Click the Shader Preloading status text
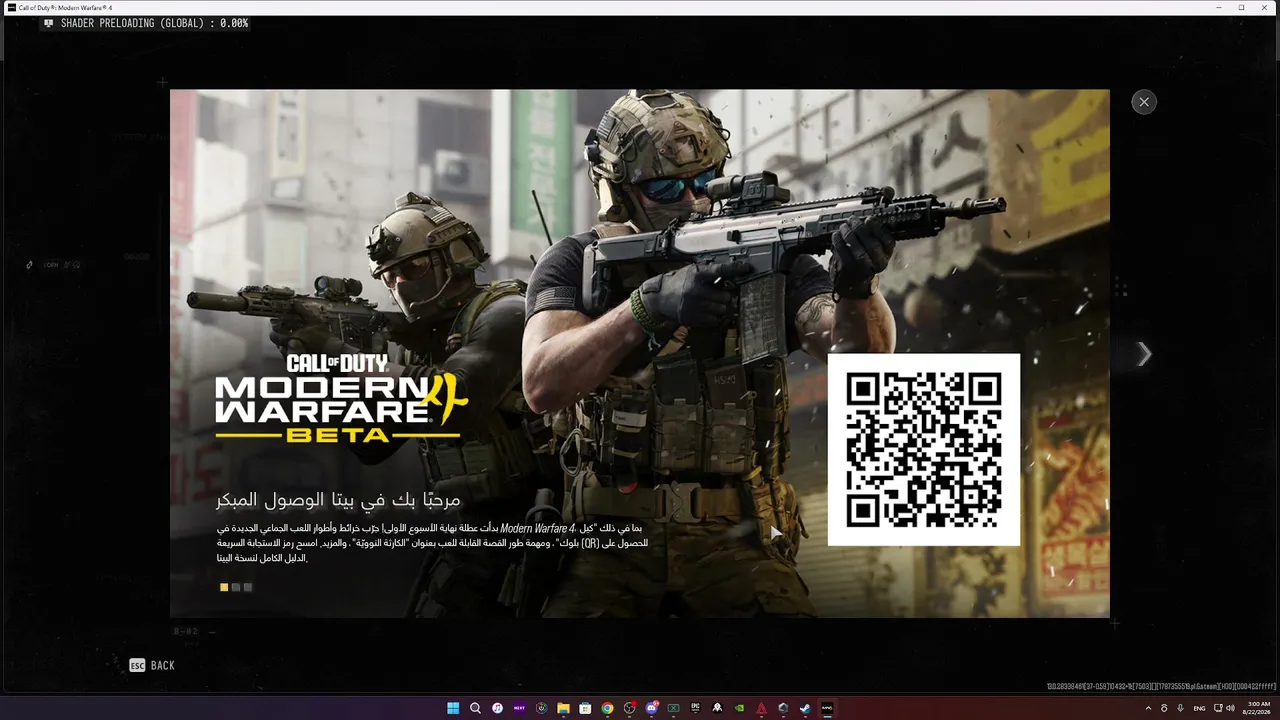Screen dimensions: 1280x720 (x=154, y=23)
